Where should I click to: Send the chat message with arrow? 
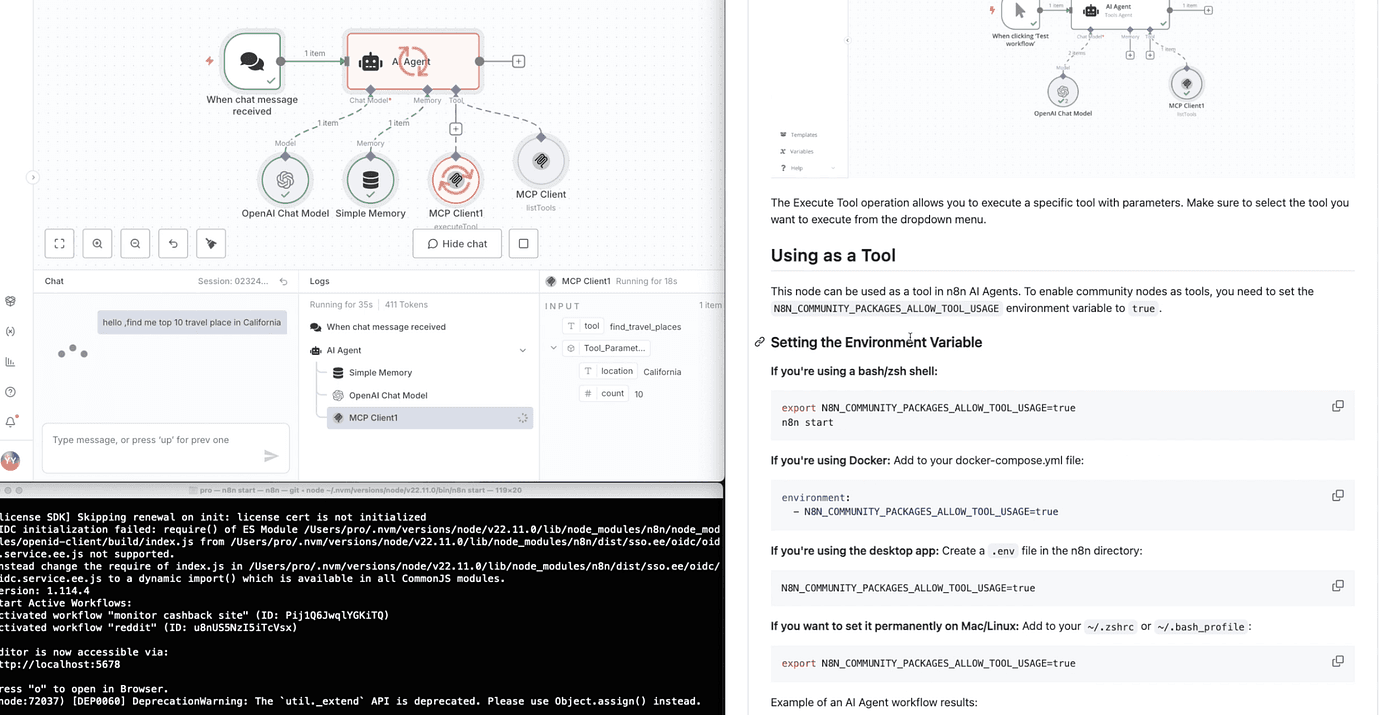pyautogui.click(x=270, y=456)
